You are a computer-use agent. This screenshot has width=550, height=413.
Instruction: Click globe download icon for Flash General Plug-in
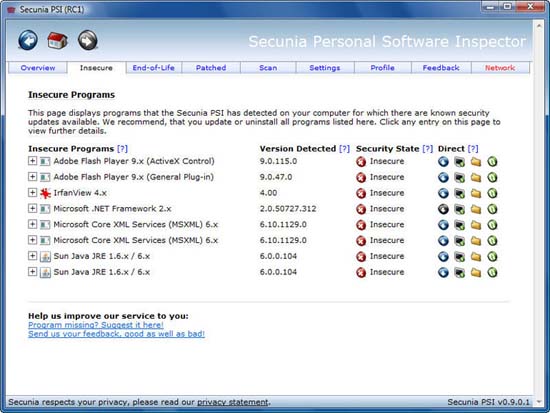pyautogui.click(x=443, y=177)
